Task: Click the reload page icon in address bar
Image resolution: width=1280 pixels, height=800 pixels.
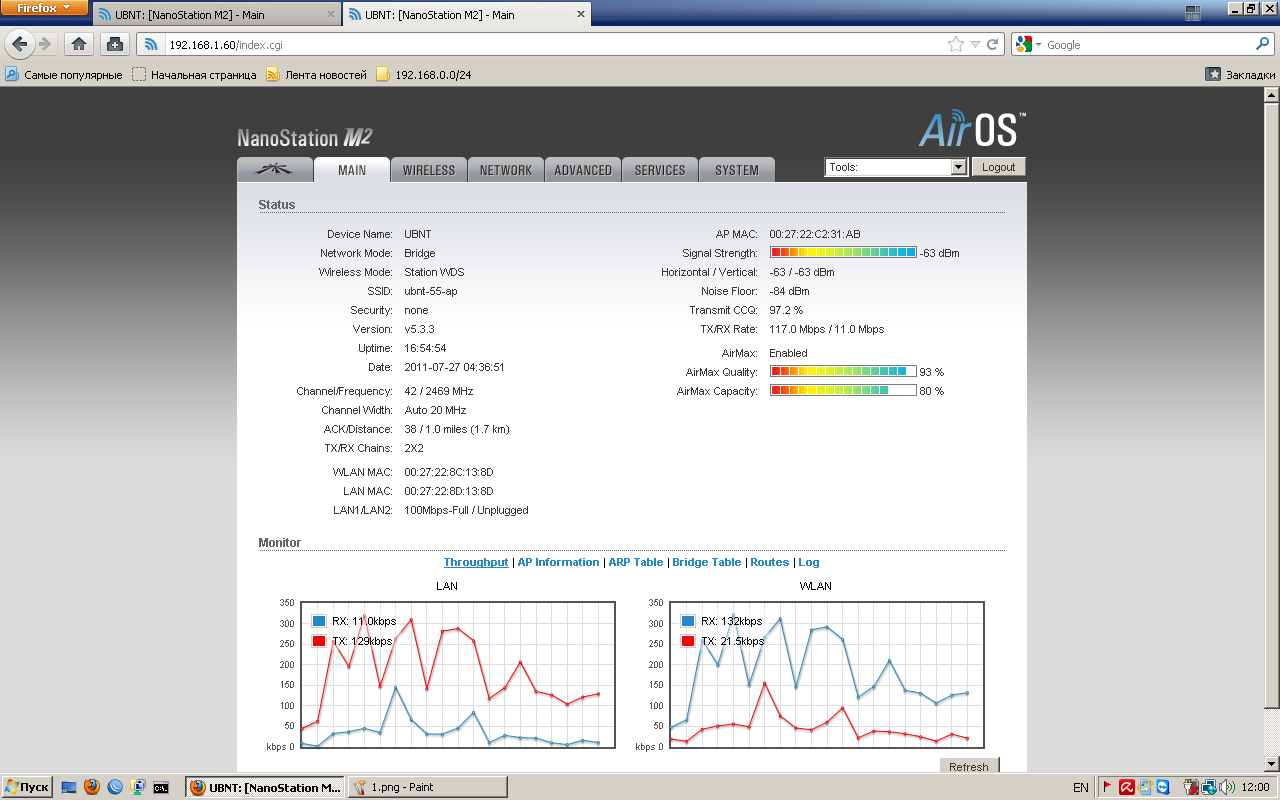Action: click(993, 44)
